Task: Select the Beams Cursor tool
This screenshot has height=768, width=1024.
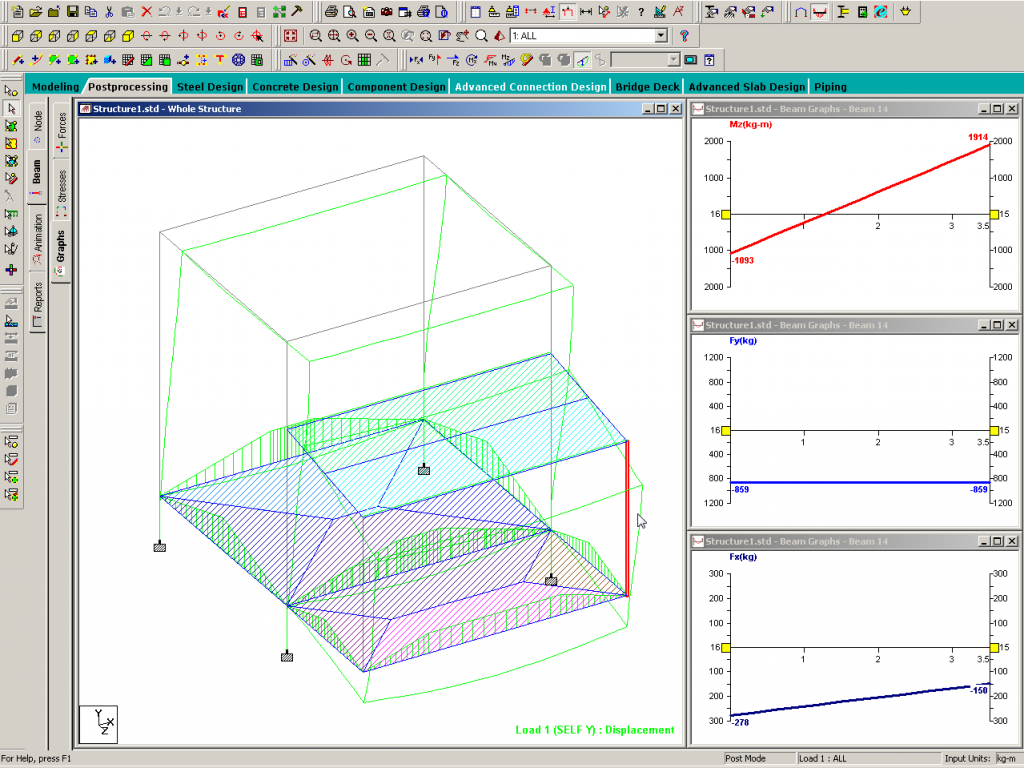Action: pyautogui.click(x=11, y=108)
